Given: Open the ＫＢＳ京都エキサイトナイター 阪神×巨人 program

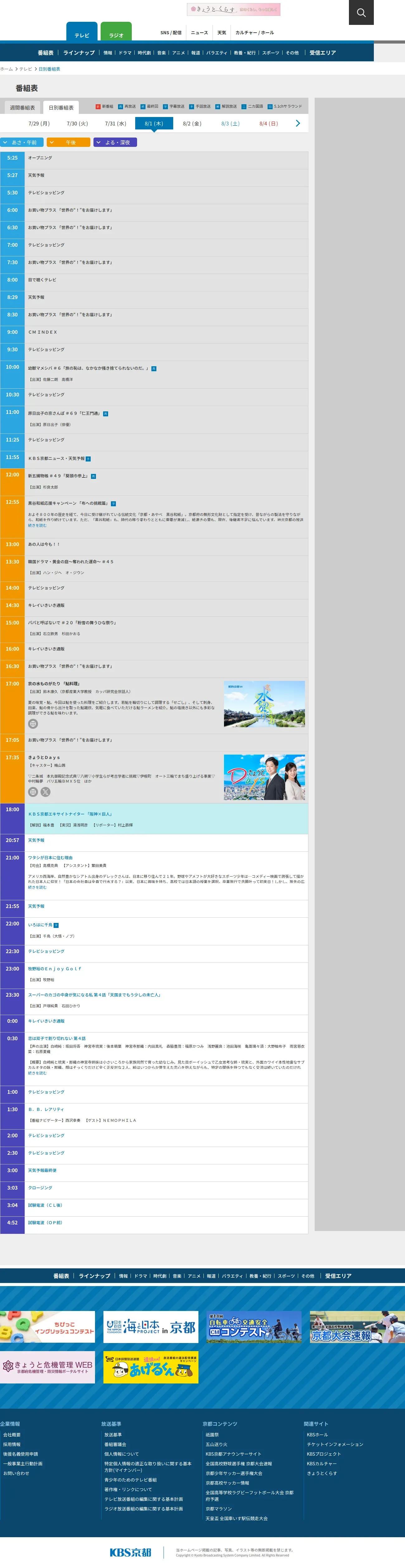Looking at the screenshot, I should (x=70, y=814).
